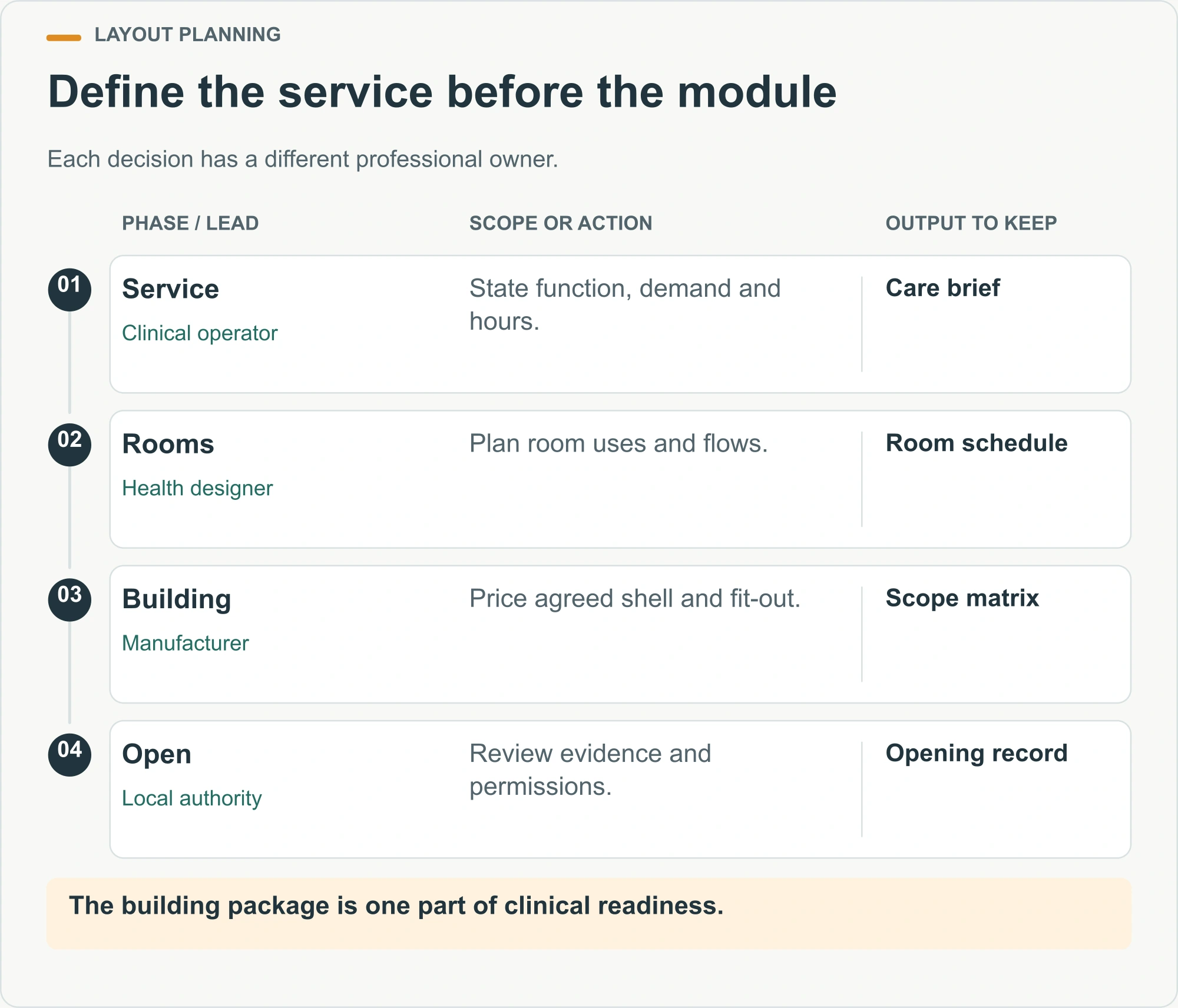The height and width of the screenshot is (1008, 1178).
Task: Click the 'OUTPUT TO KEEP' column header
Action: click(x=971, y=223)
